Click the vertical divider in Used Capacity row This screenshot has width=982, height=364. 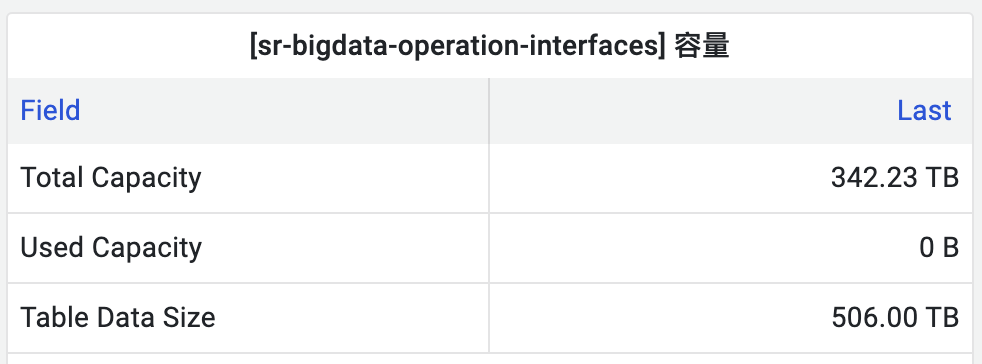click(x=488, y=248)
